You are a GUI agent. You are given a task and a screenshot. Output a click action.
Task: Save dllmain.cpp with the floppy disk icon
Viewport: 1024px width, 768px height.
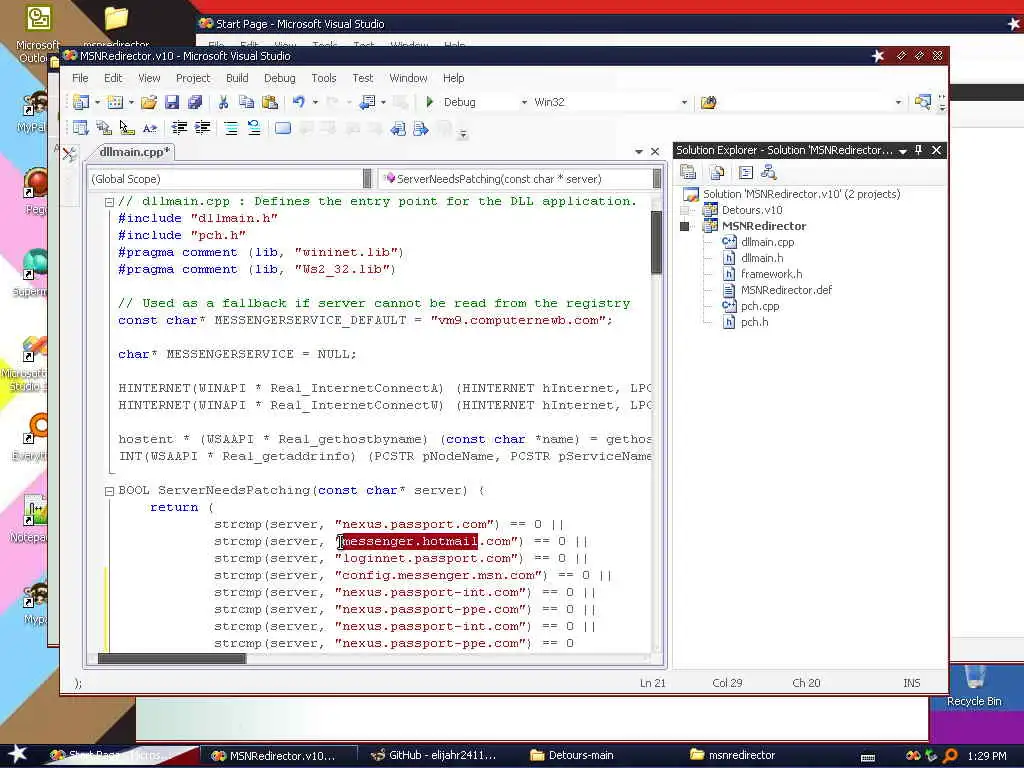tap(172, 102)
